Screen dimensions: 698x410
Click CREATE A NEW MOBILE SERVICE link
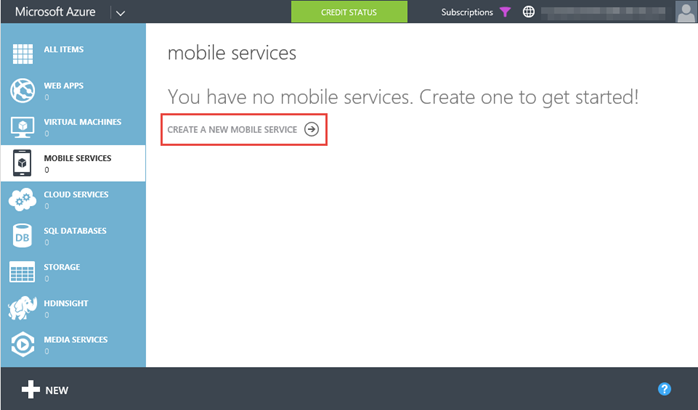coord(243,130)
